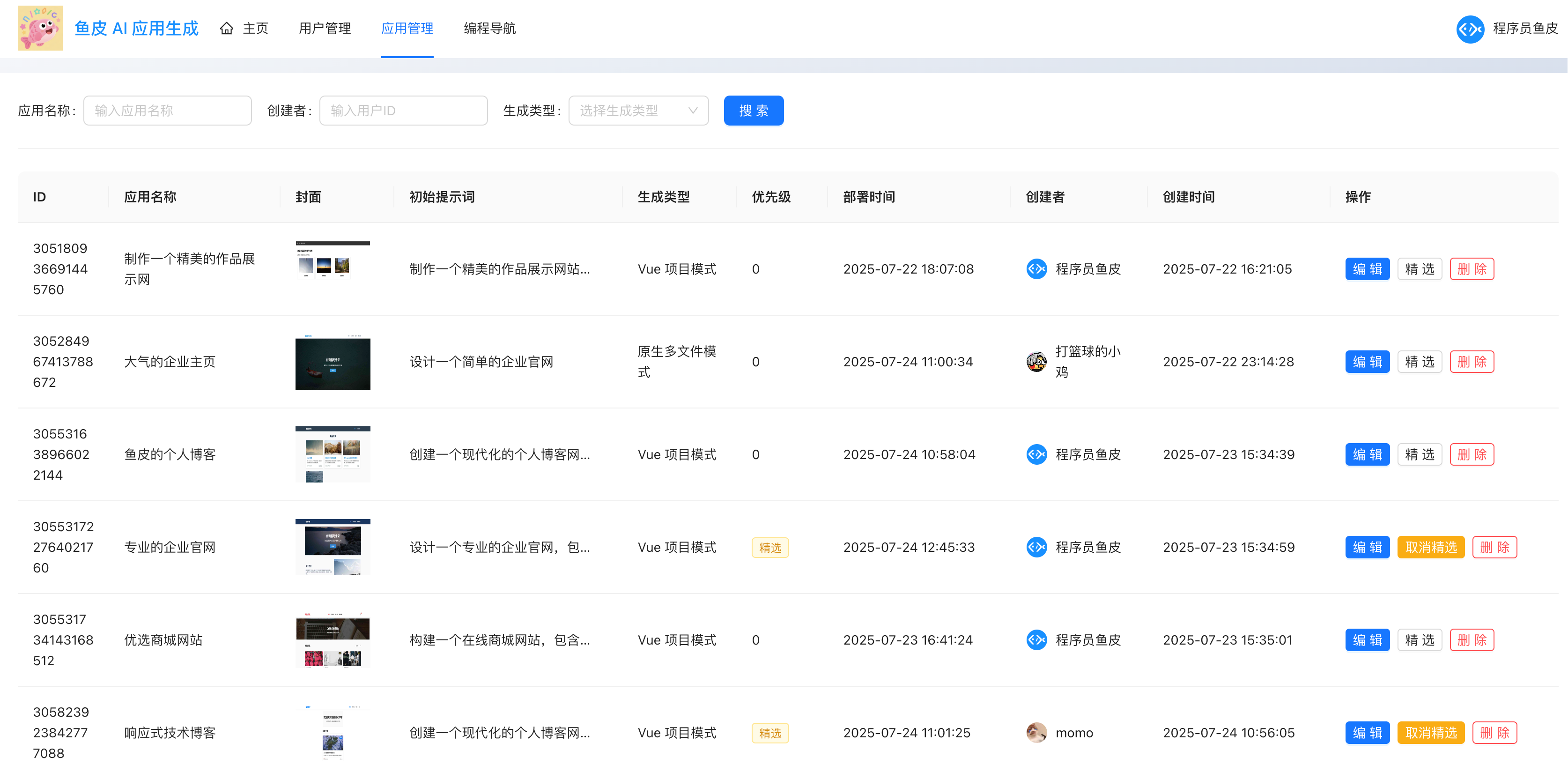
Task: Click creator avatar in 鱼皮的个人博客 row
Action: [1036, 454]
